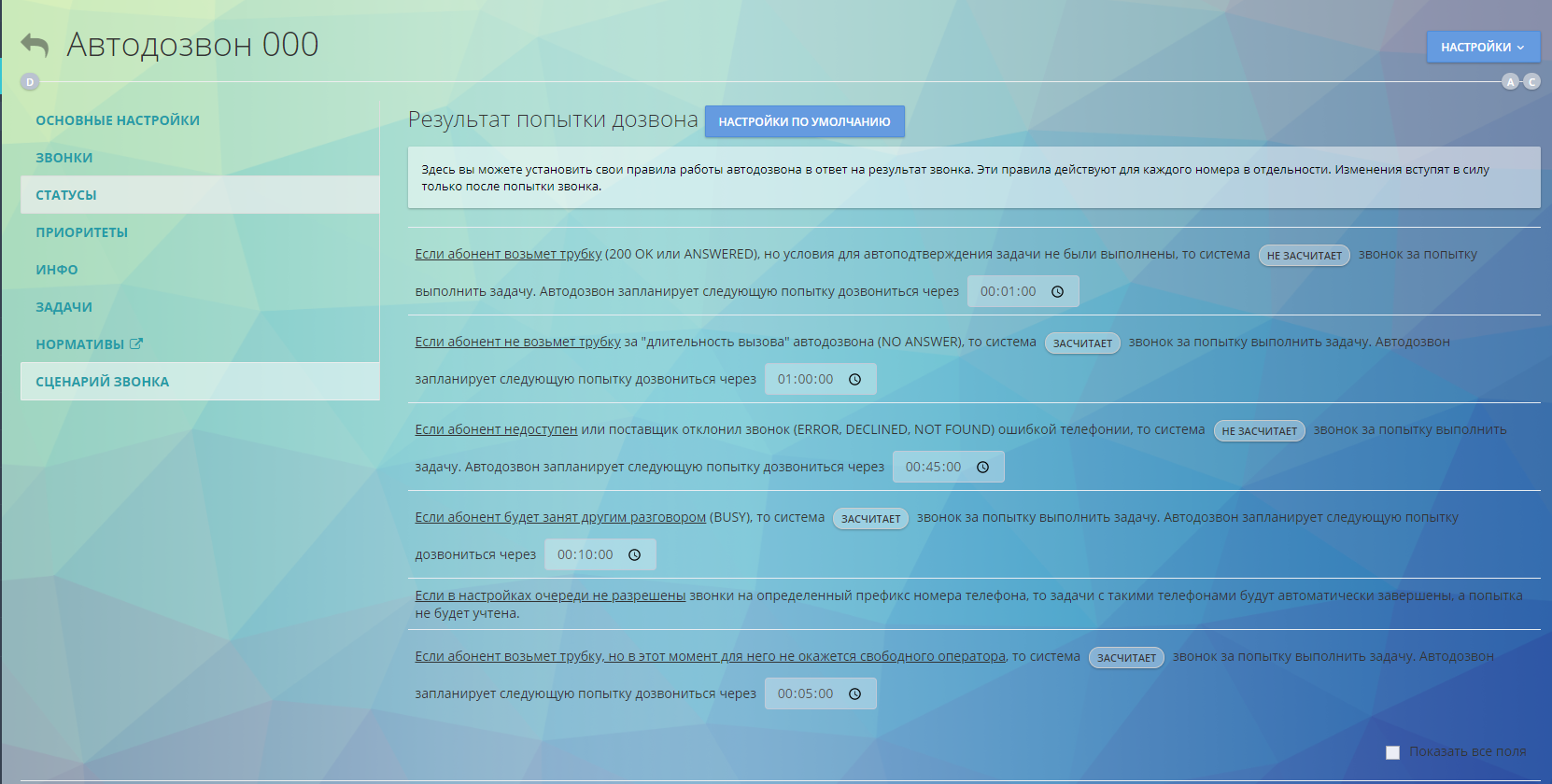Toggle ЗАСЧИТАЕТ in the NO ANSWER rule
Image resolution: width=1552 pixels, height=784 pixels.
point(1082,343)
